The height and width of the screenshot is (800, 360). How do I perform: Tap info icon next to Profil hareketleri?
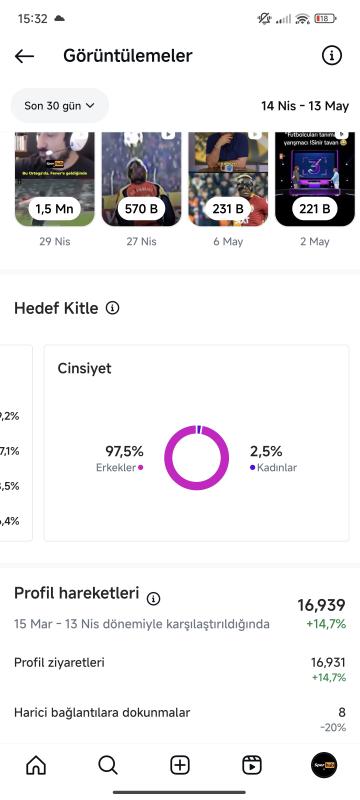153,598
